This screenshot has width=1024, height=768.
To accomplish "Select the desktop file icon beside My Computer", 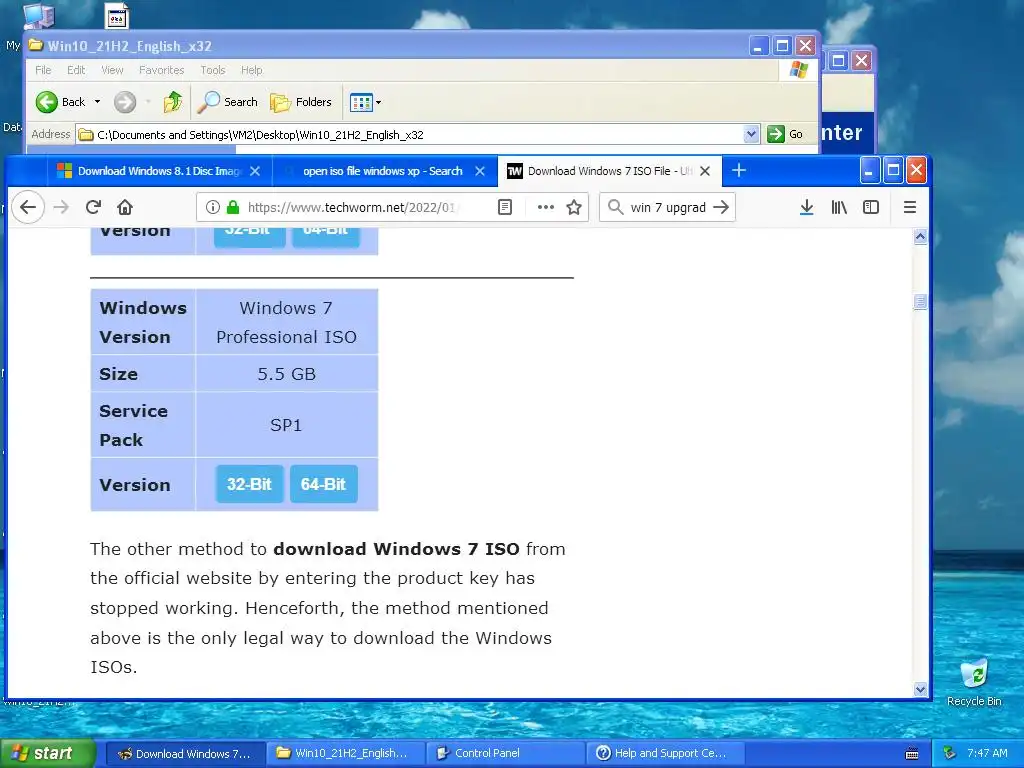I will pos(117,17).
